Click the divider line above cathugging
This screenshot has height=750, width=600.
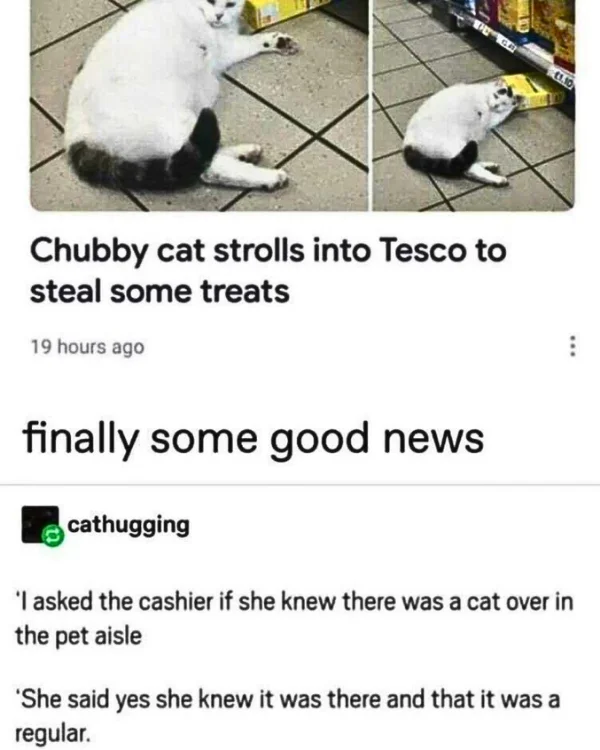pos(300,485)
